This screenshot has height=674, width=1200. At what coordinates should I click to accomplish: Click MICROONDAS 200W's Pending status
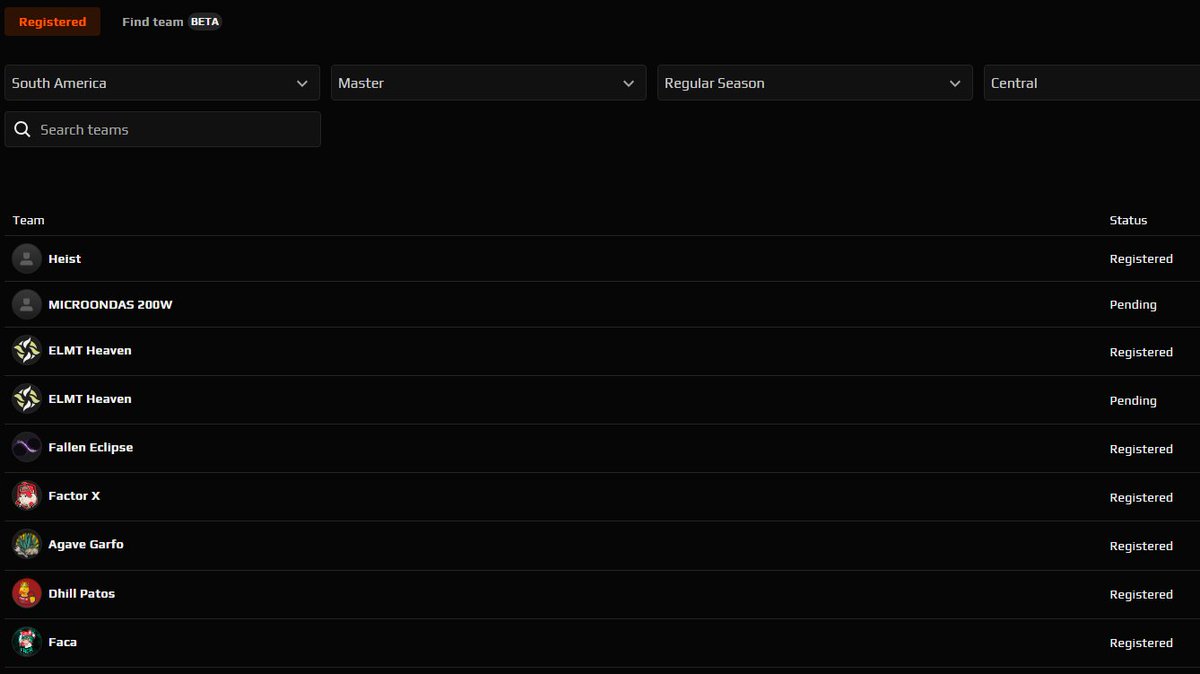point(1133,305)
